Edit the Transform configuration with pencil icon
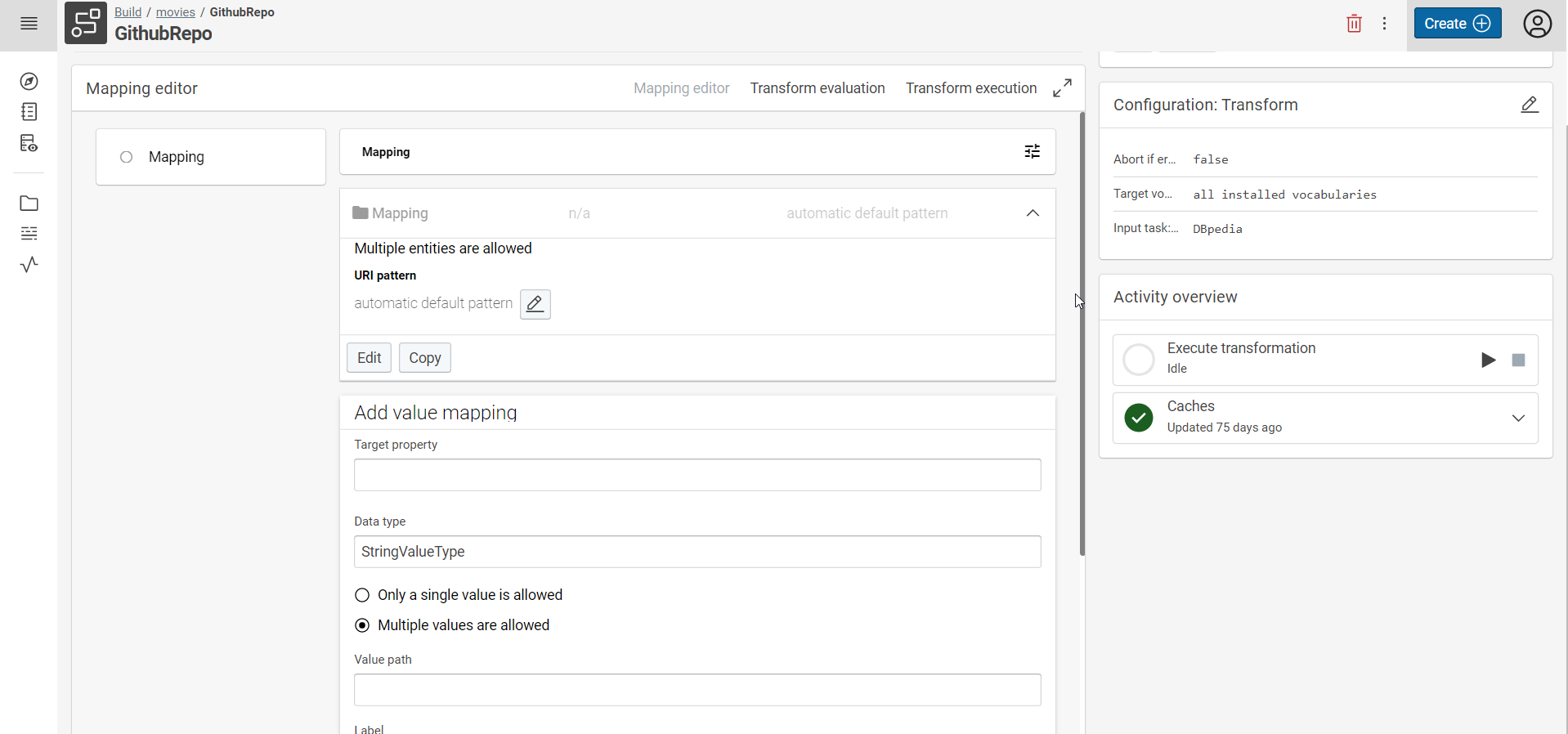The width and height of the screenshot is (1568, 734). 1529,105
